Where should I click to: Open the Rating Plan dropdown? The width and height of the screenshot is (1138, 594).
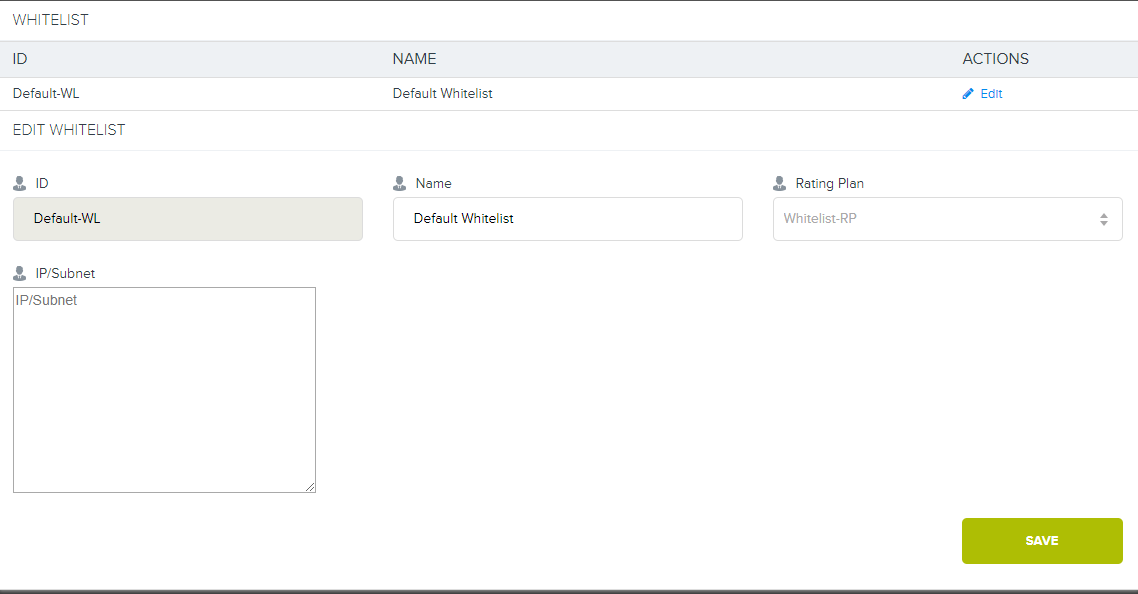click(x=946, y=219)
